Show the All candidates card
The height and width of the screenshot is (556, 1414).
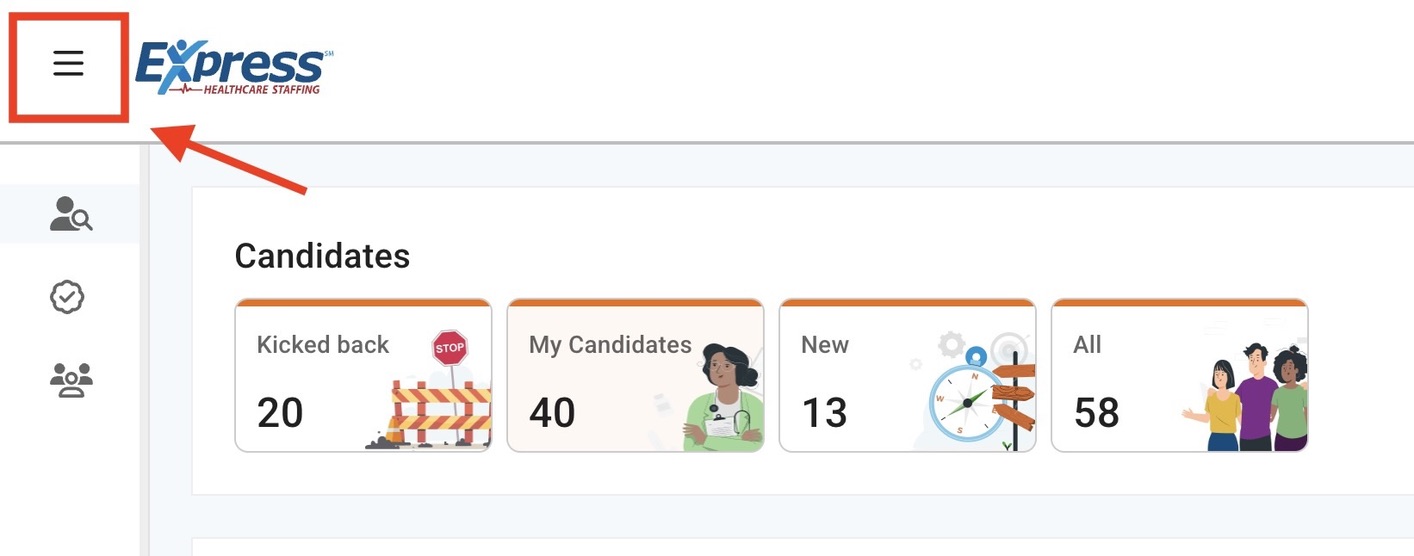1087,345
